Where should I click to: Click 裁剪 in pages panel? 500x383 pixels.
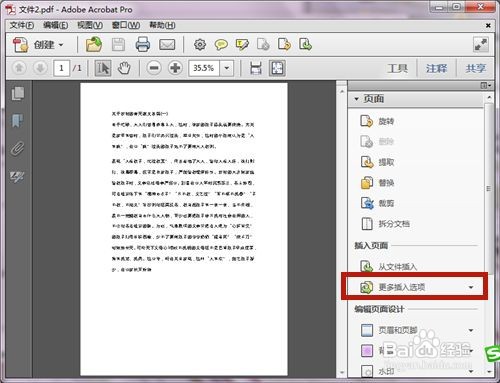point(378,203)
